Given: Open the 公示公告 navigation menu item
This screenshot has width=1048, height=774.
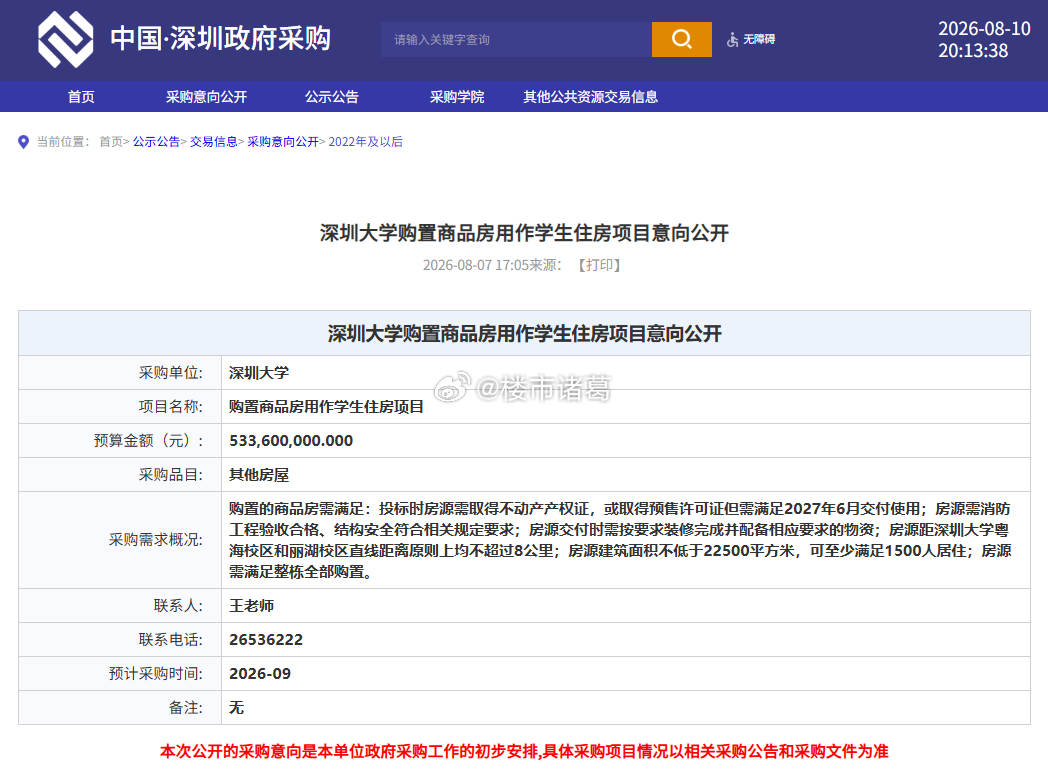Looking at the screenshot, I should click(332, 97).
